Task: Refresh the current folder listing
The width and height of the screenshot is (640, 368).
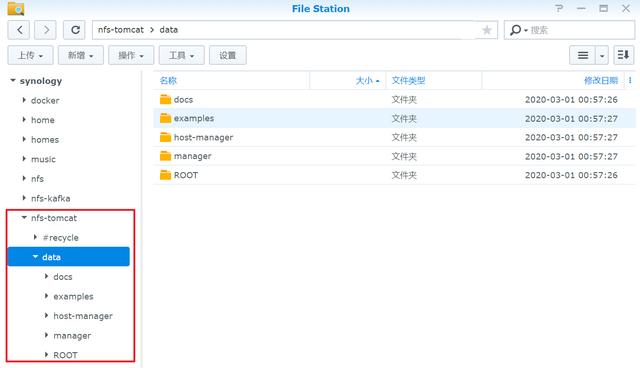Action: [75, 30]
